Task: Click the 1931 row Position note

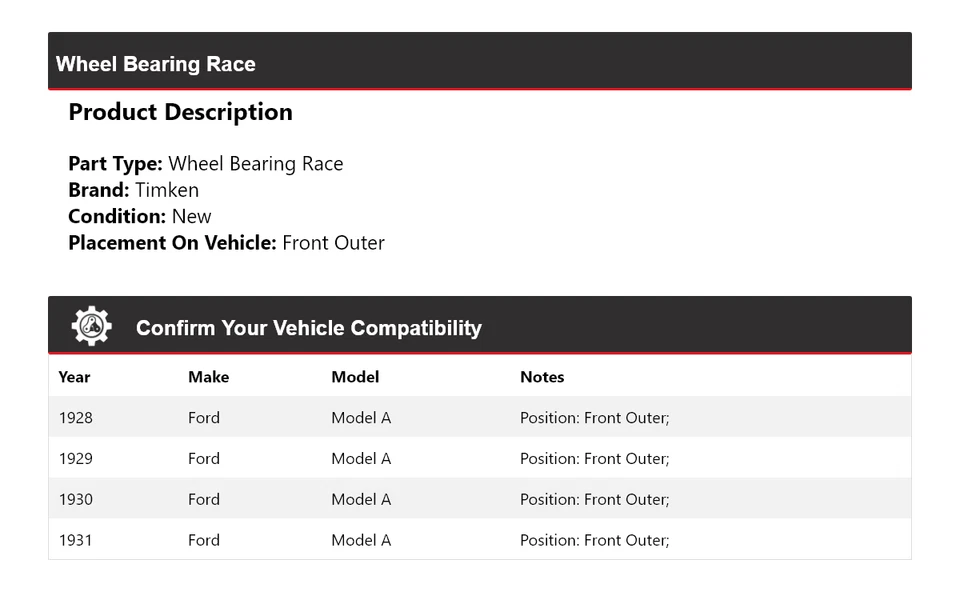Action: click(594, 541)
